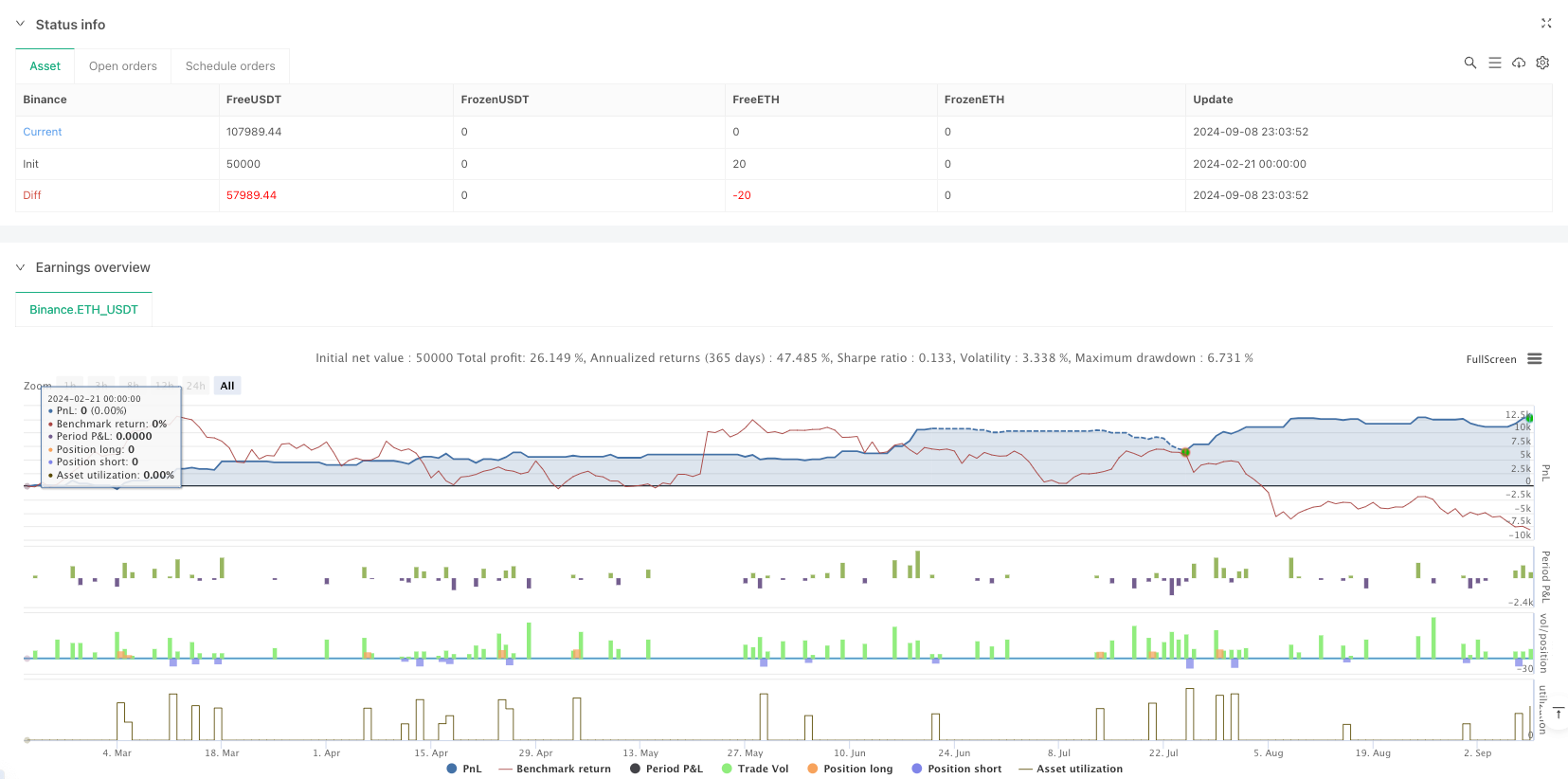This screenshot has height=779, width=1568.
Task: Switch to the Open orders tab
Action: pos(123,66)
